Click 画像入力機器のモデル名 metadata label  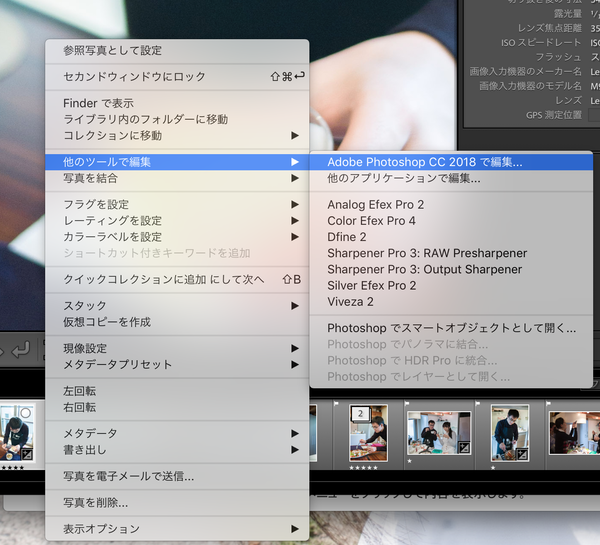(x=530, y=86)
